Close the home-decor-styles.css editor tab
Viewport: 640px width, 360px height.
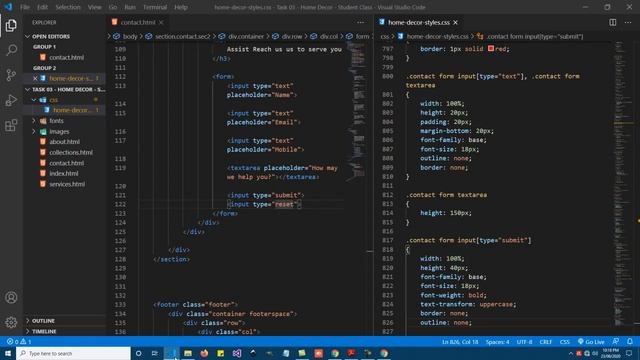tap(456, 22)
